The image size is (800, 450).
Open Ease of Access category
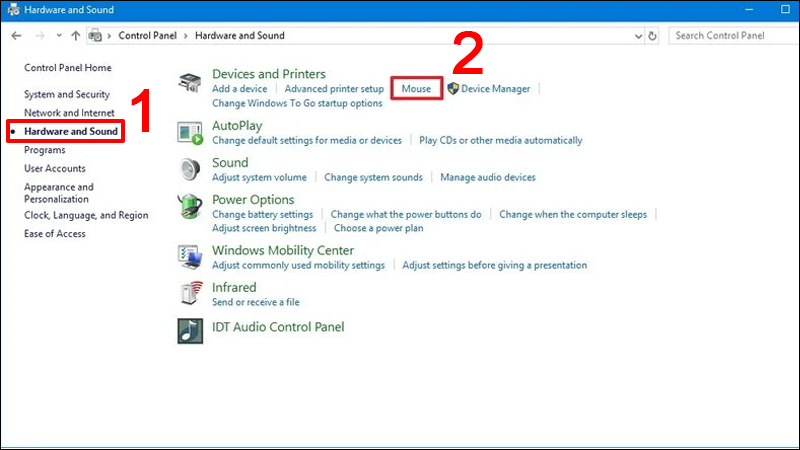click(55, 234)
